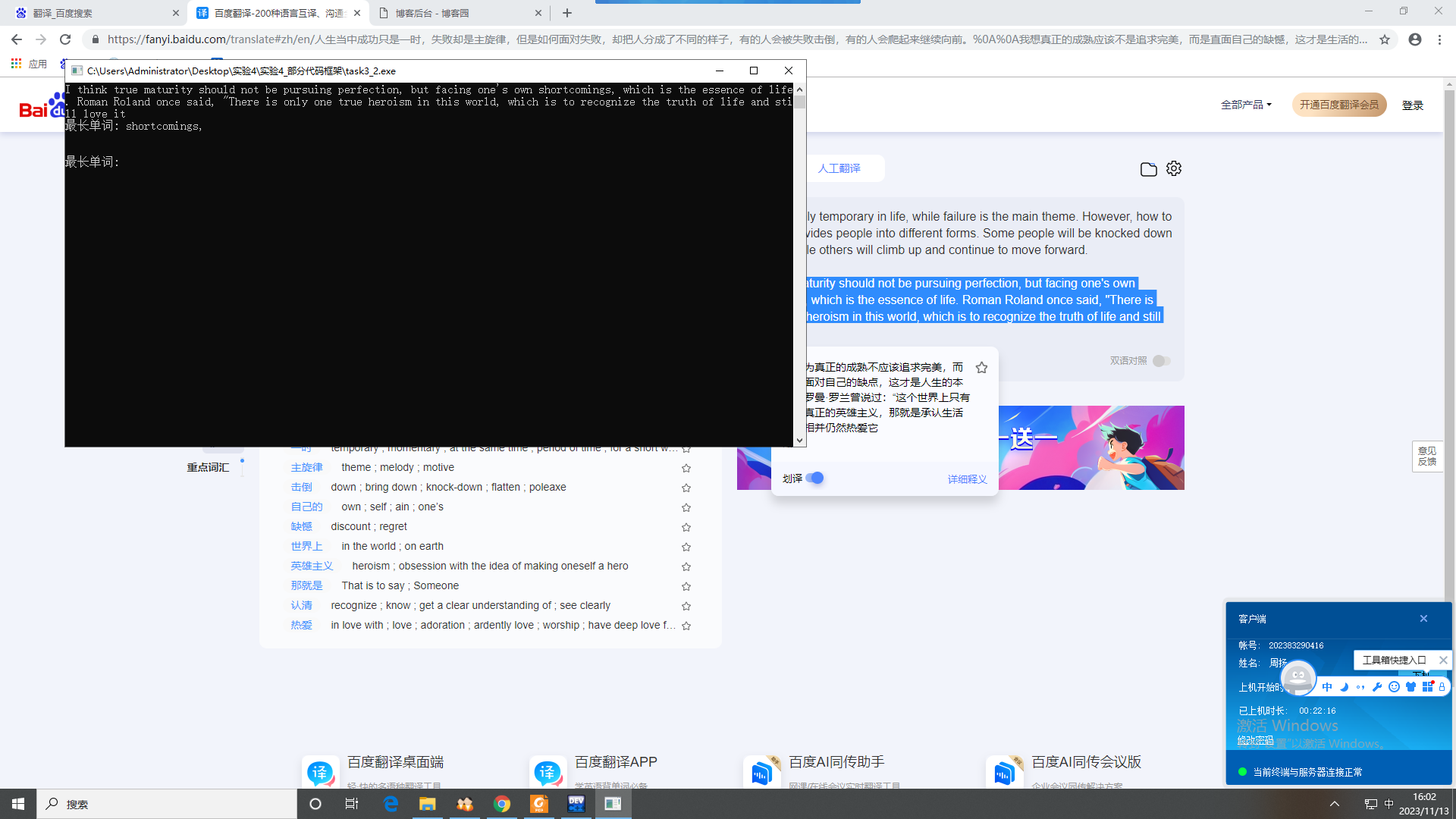Toggle 中 Chinese input mode in toolbar
This screenshot has height=819, width=1456.
click(x=1327, y=687)
